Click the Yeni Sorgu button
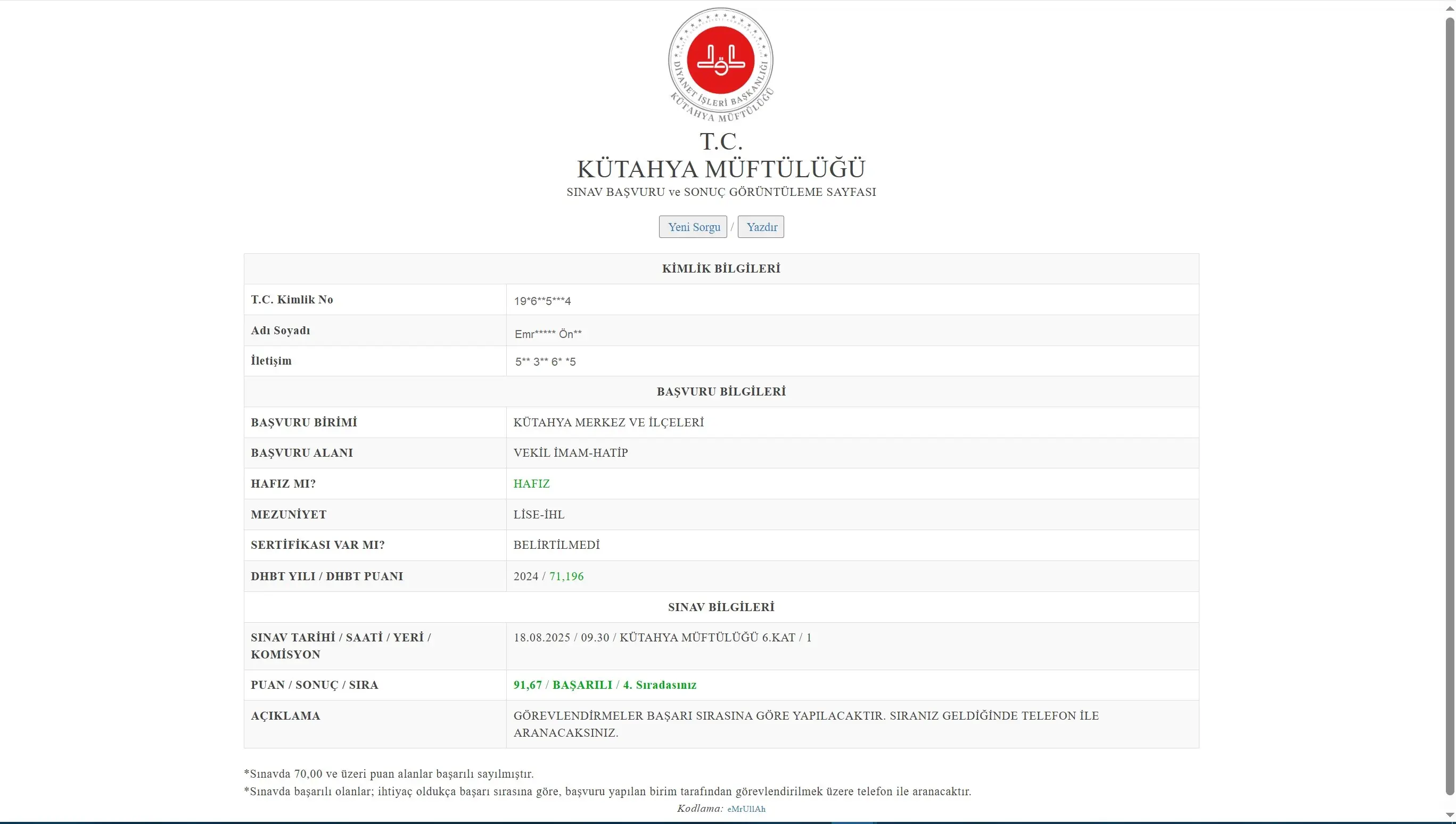The height and width of the screenshot is (824, 1456). tap(693, 227)
